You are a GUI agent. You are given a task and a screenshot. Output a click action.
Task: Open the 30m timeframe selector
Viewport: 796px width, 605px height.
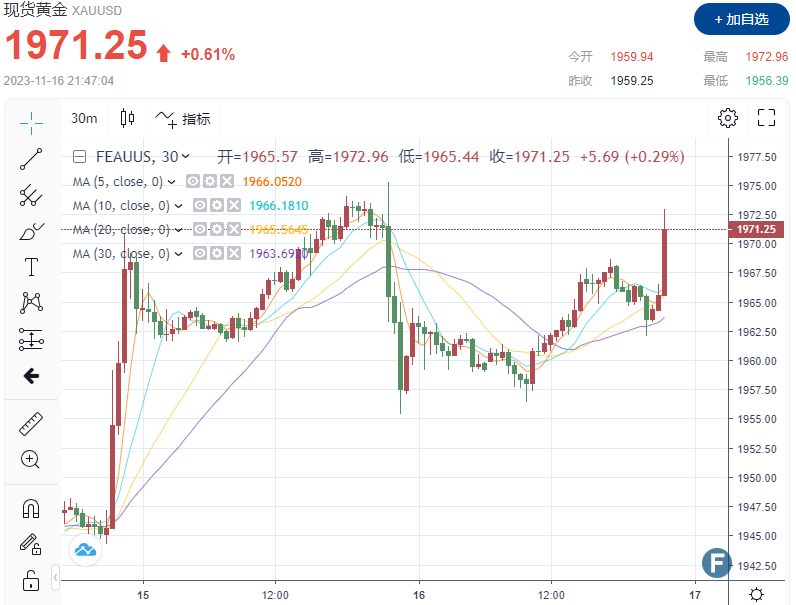[x=84, y=118]
